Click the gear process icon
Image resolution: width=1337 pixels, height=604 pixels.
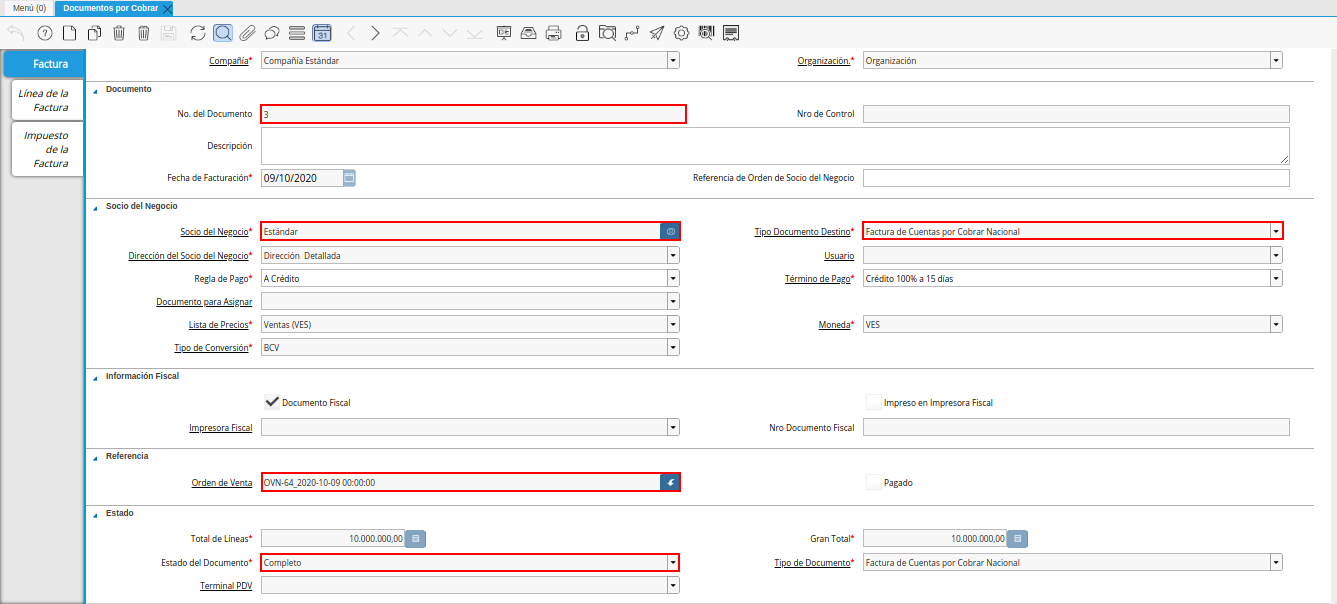click(682, 33)
